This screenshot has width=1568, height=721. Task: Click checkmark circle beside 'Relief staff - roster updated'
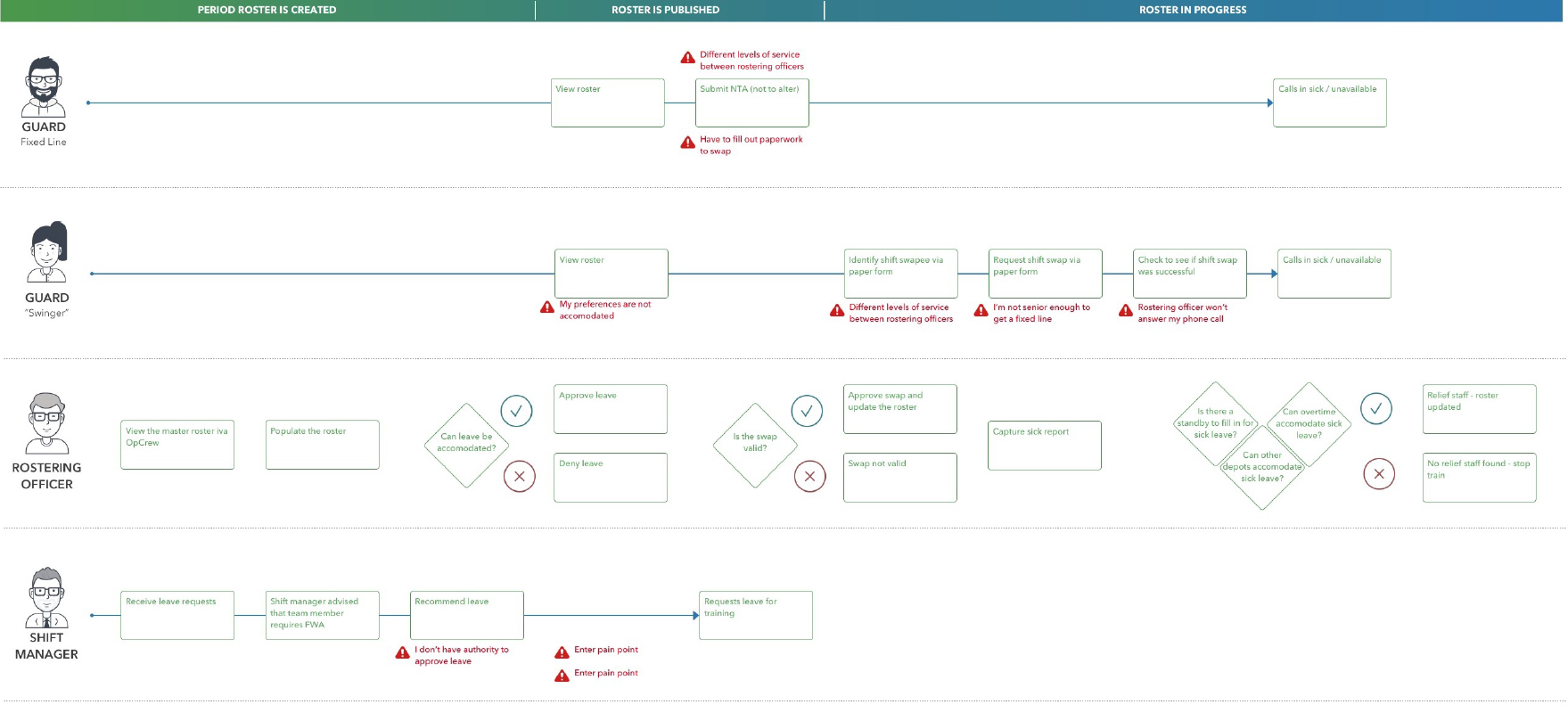point(1376,408)
